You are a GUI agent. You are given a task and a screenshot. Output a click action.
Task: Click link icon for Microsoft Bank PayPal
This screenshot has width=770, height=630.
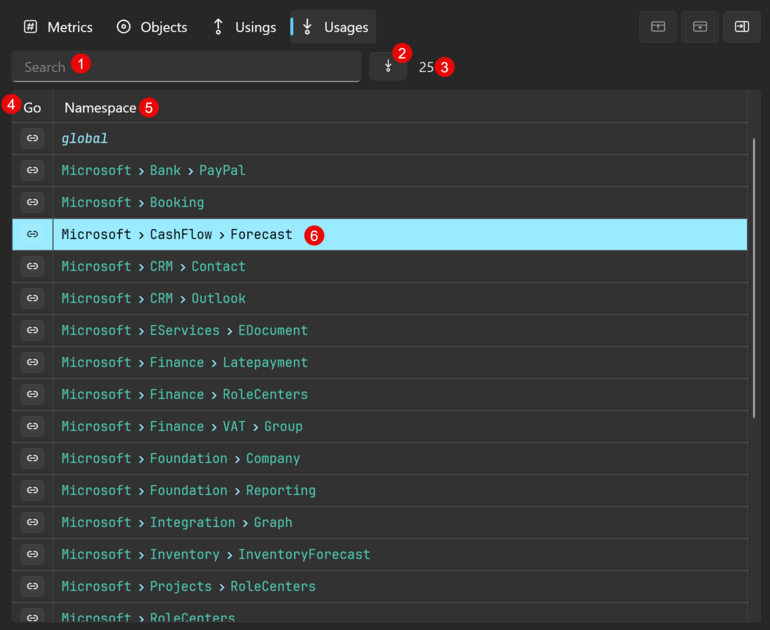coord(32,170)
